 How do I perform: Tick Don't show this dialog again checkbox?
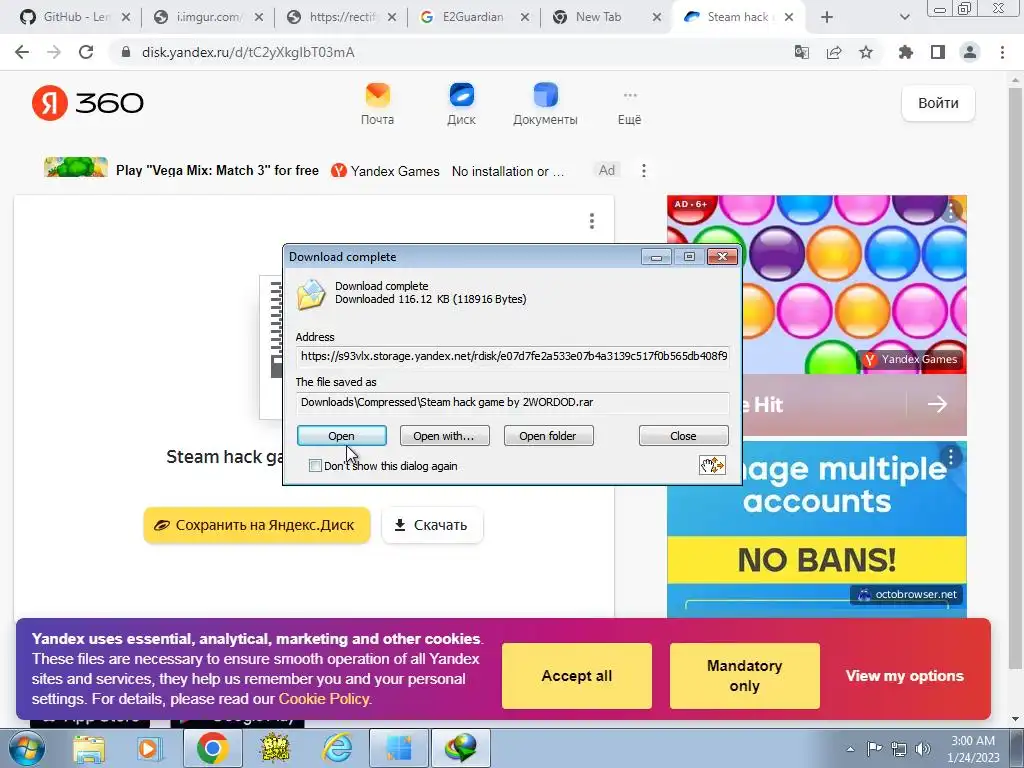(315, 466)
